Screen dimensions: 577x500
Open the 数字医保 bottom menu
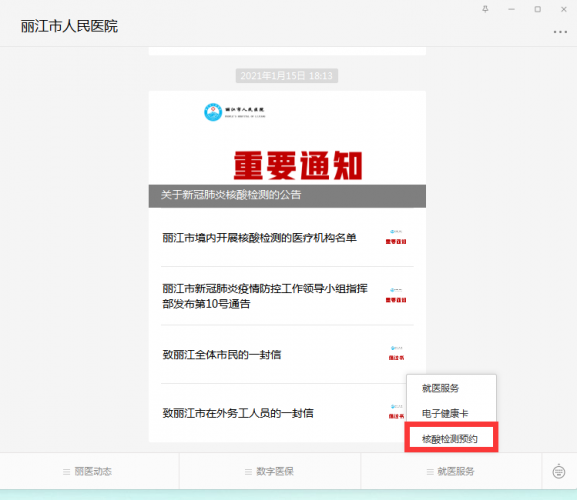(x=269, y=471)
